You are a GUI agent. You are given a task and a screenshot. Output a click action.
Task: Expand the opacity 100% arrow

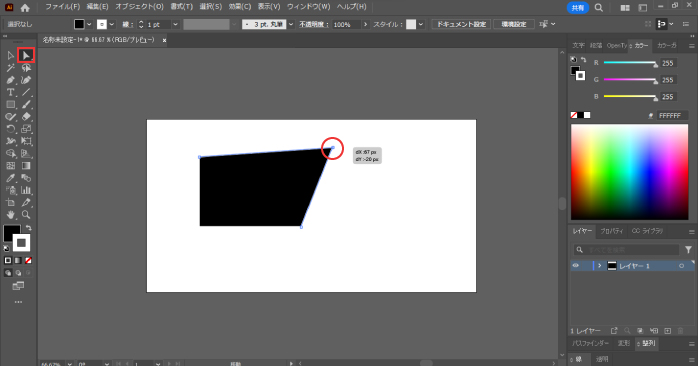click(x=365, y=24)
